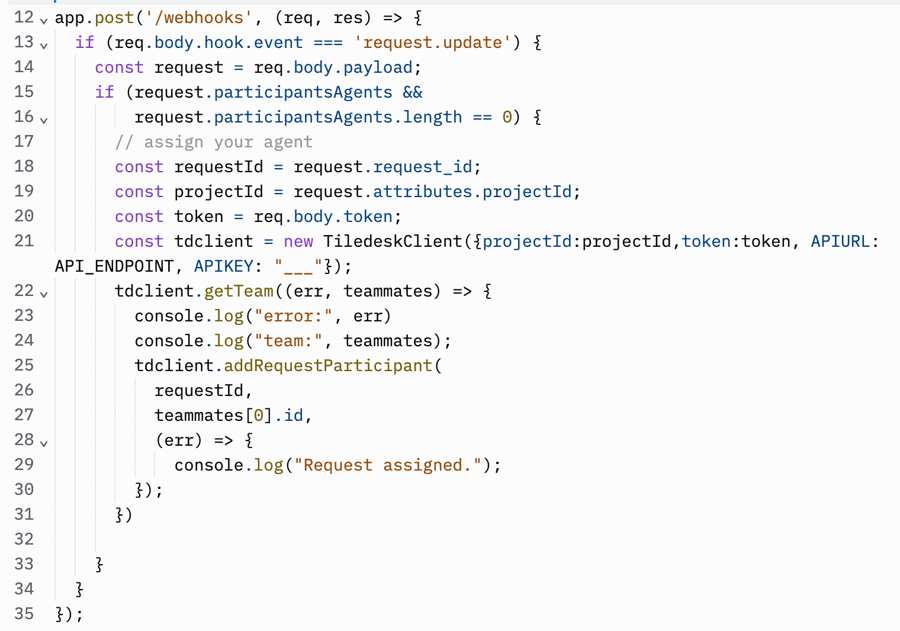
Task: Click the "Request assigned." string
Action: click(x=387, y=465)
